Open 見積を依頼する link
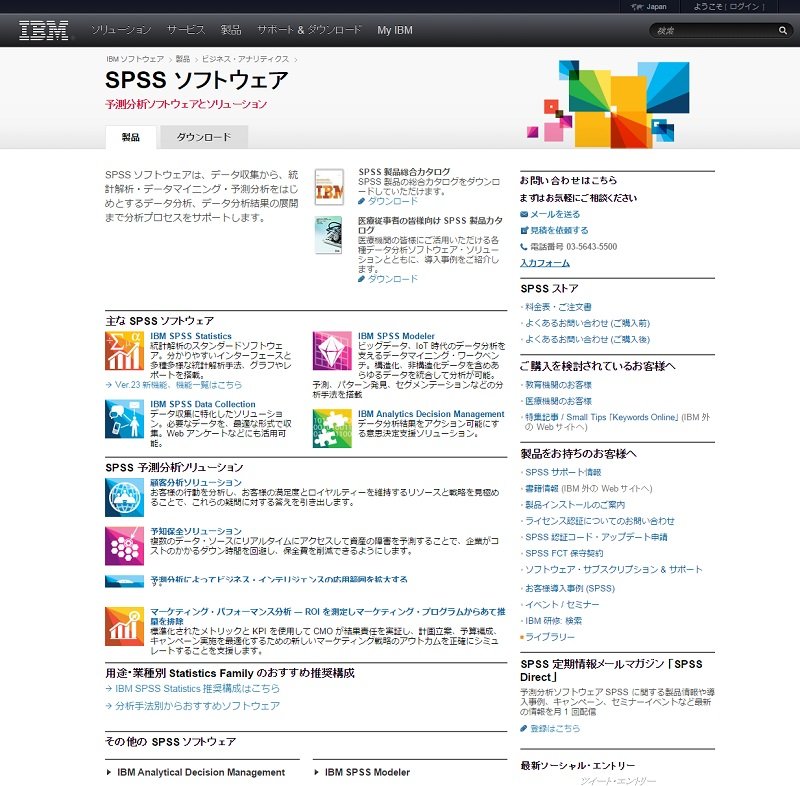This screenshot has width=800, height=786. pyautogui.click(x=559, y=231)
